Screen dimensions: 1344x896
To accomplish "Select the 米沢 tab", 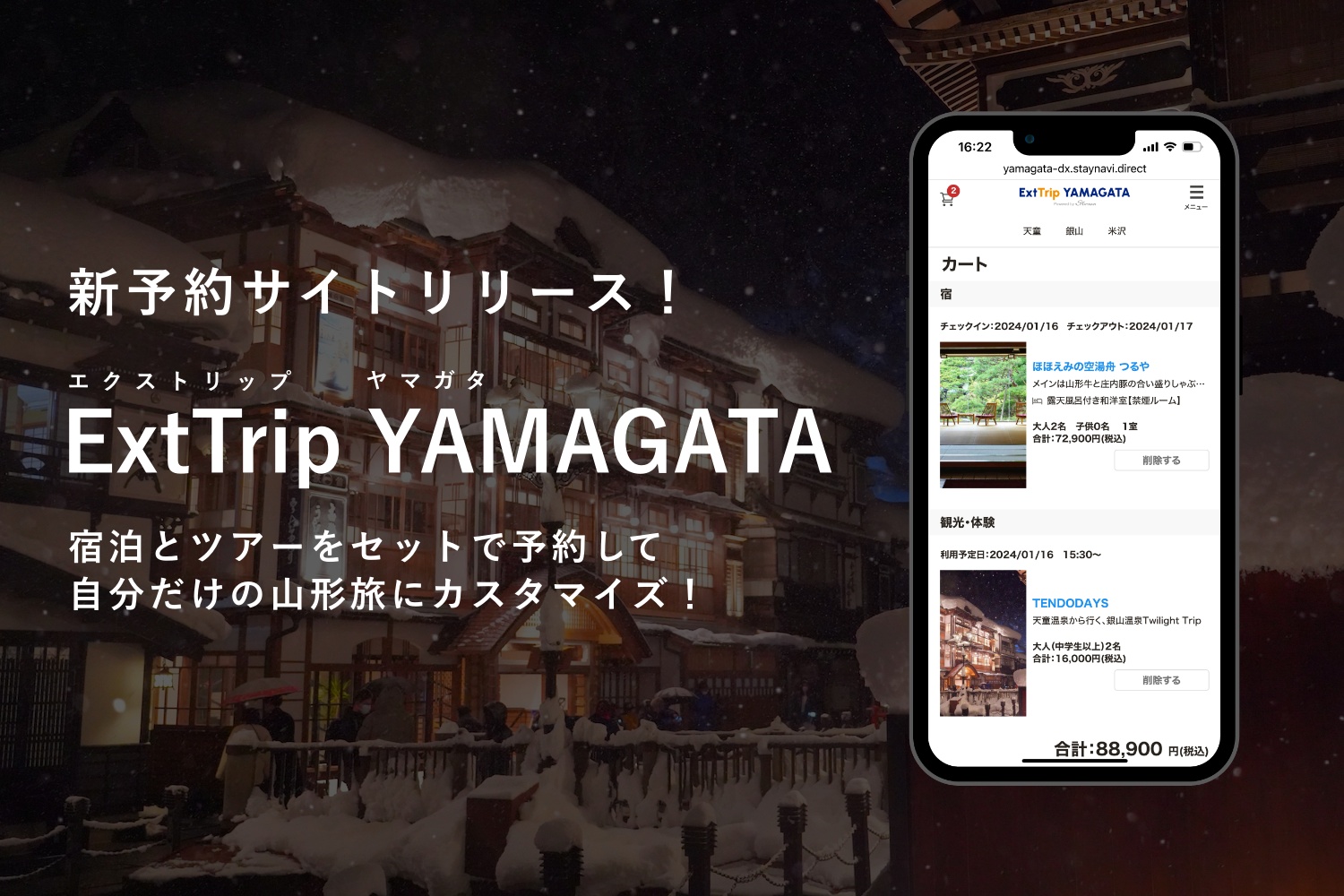I will 1116,231.
